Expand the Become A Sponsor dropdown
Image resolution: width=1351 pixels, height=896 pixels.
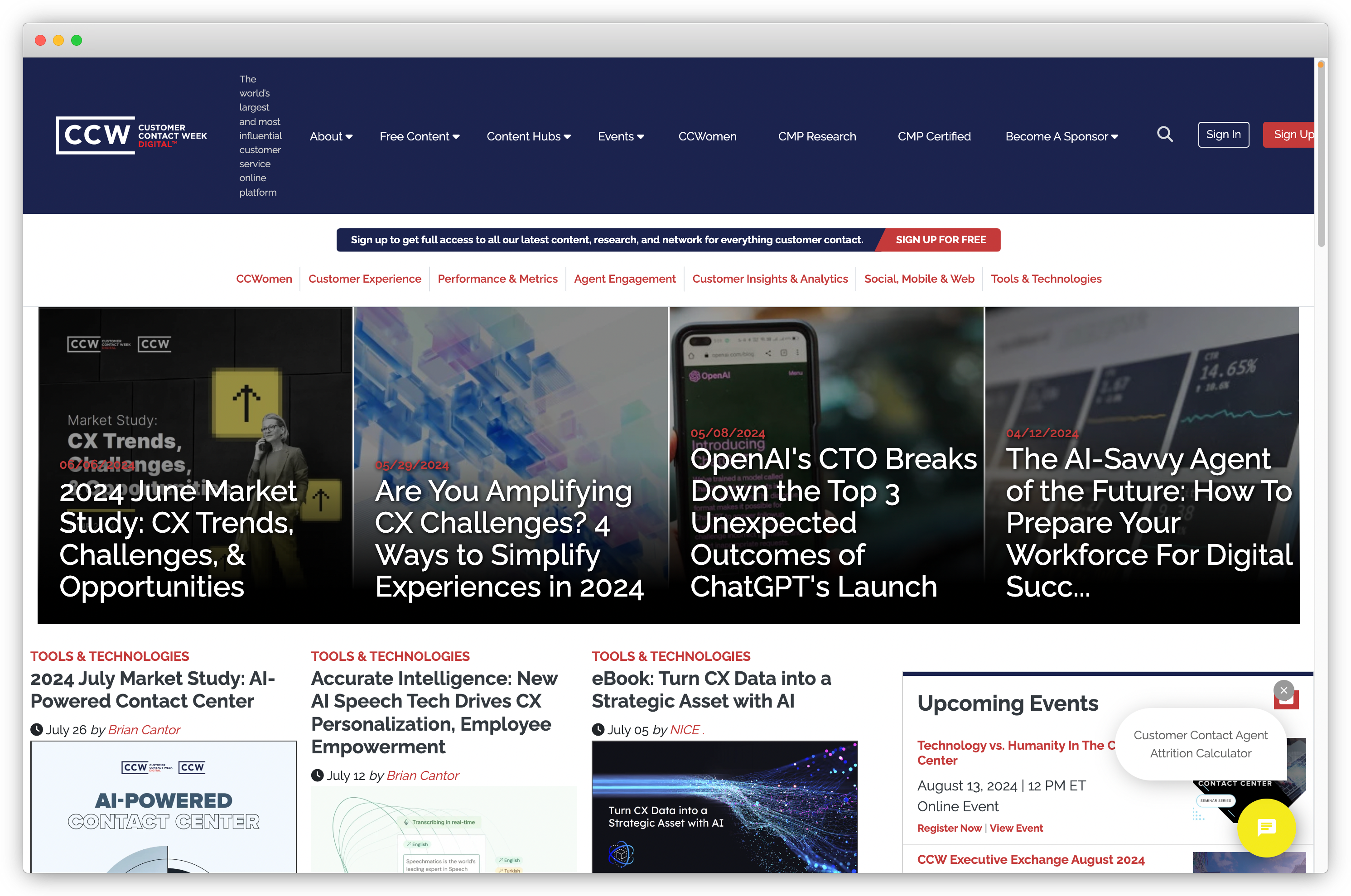(x=1061, y=136)
